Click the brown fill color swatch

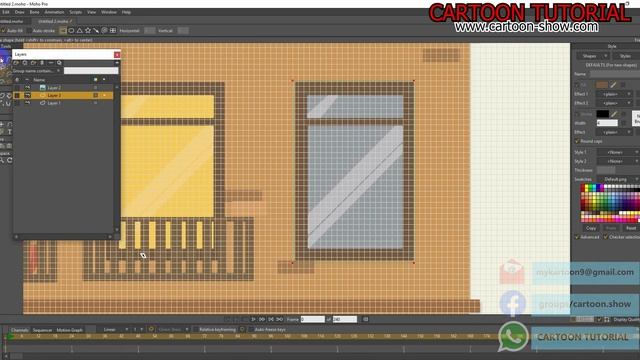click(602, 85)
